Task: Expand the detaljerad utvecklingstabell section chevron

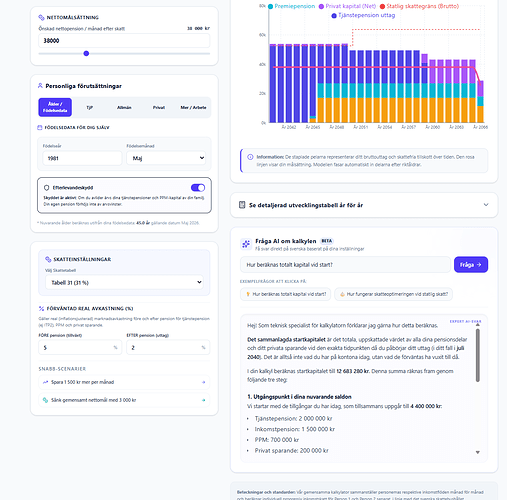Action: coord(486,205)
